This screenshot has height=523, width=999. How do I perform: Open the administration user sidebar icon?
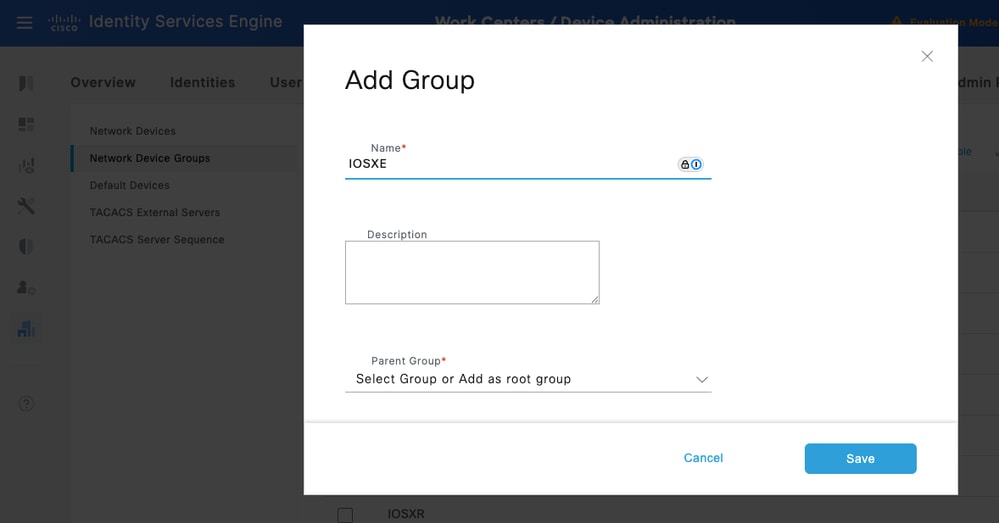click(x=26, y=287)
